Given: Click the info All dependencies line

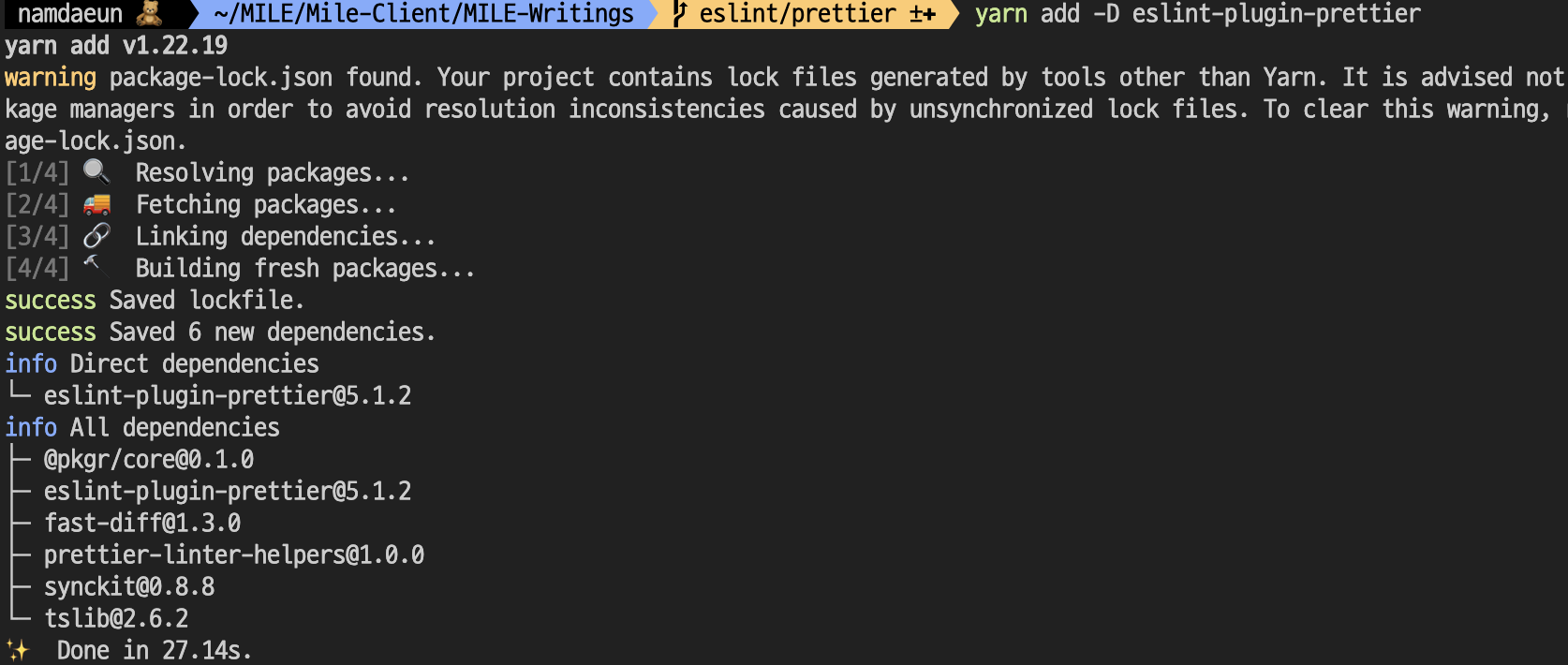Looking at the screenshot, I should coord(142,427).
